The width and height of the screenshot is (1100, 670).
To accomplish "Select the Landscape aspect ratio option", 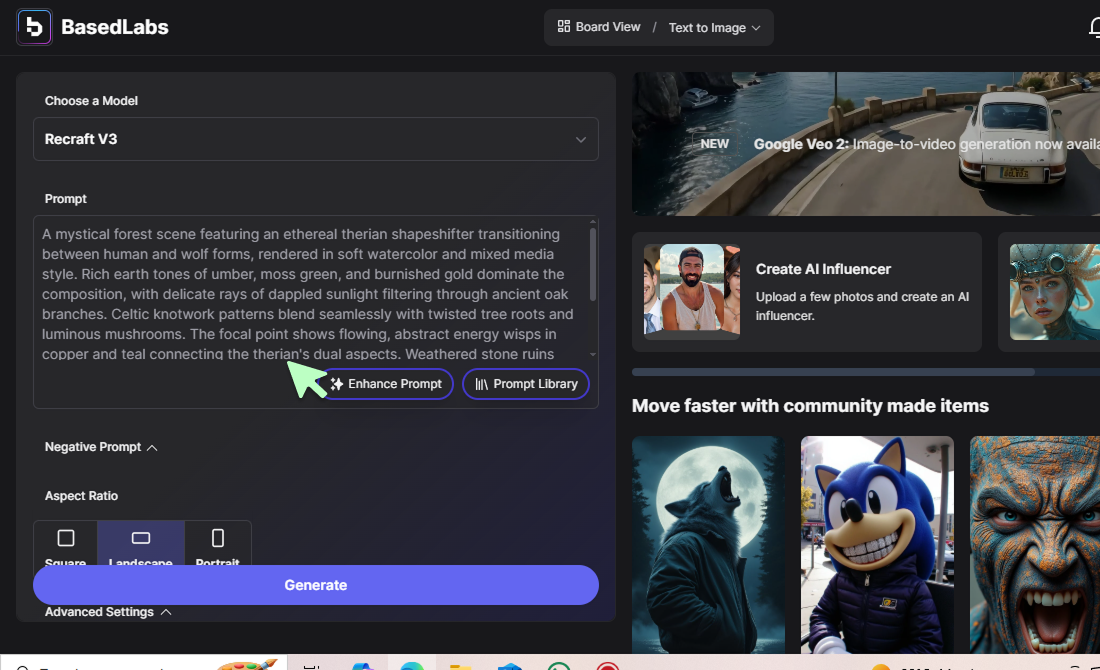I will coord(141,545).
